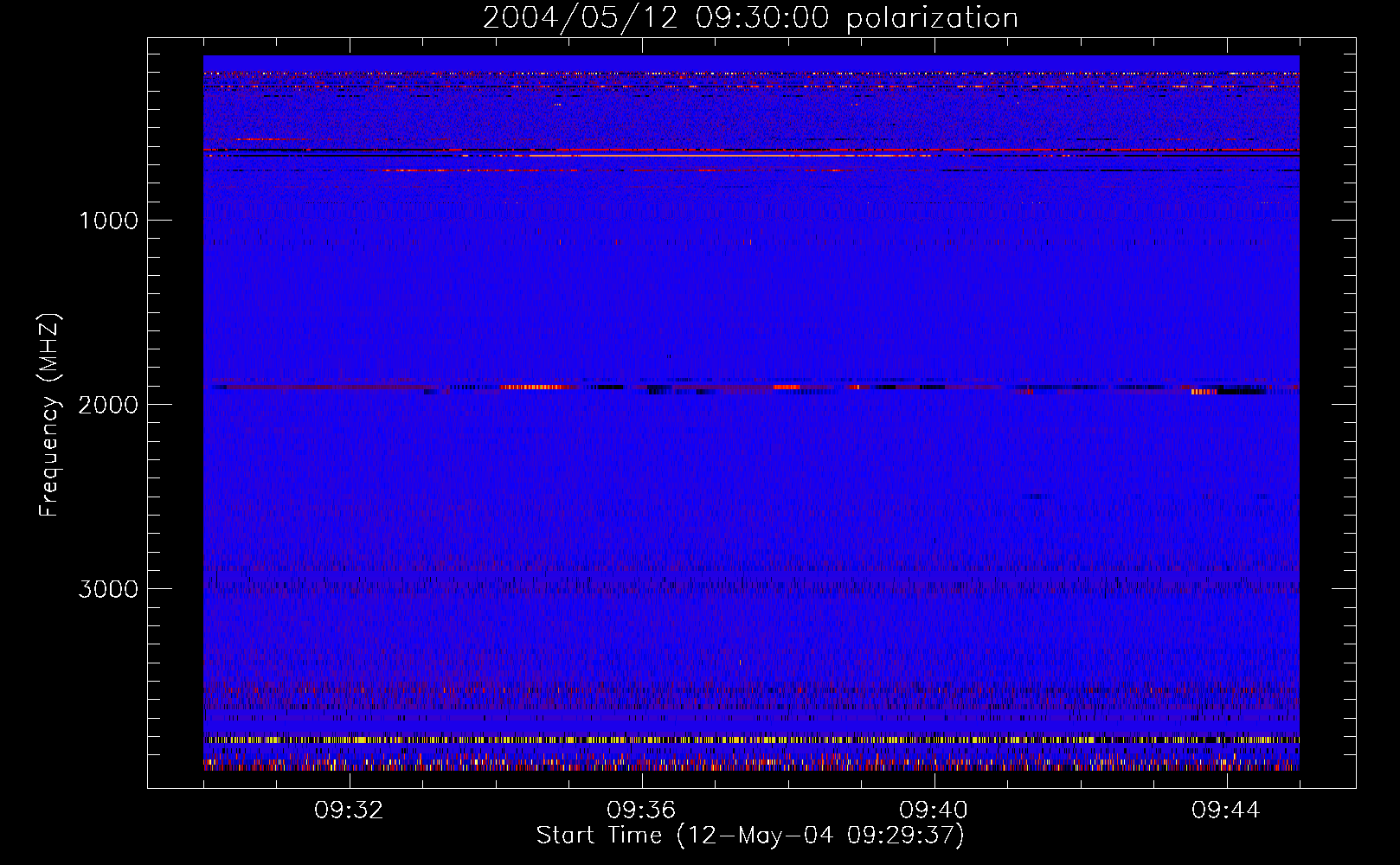Select the "Frequency (MHZ)" axis label
Viewport: 1400px width, 865px height.
point(48,414)
